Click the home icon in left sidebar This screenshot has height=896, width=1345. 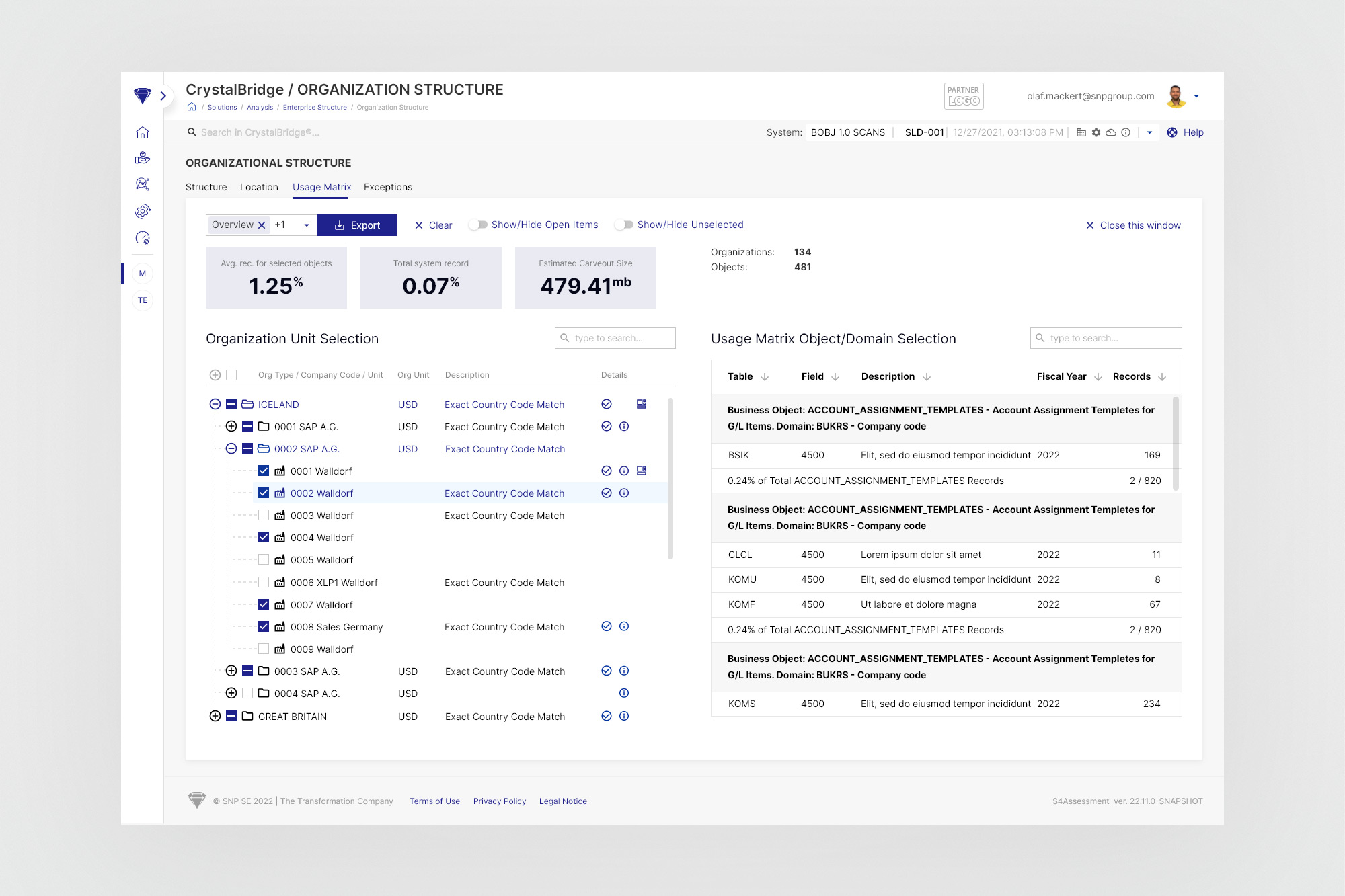point(142,132)
